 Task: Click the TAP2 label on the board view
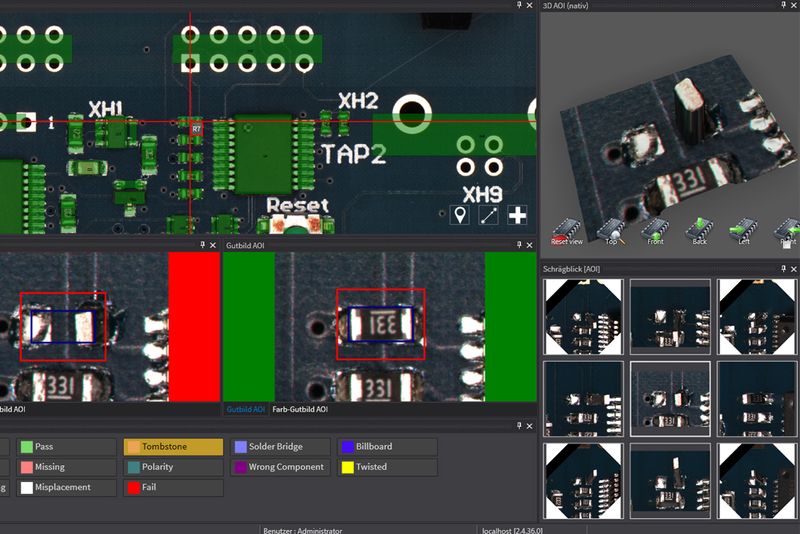tap(354, 154)
